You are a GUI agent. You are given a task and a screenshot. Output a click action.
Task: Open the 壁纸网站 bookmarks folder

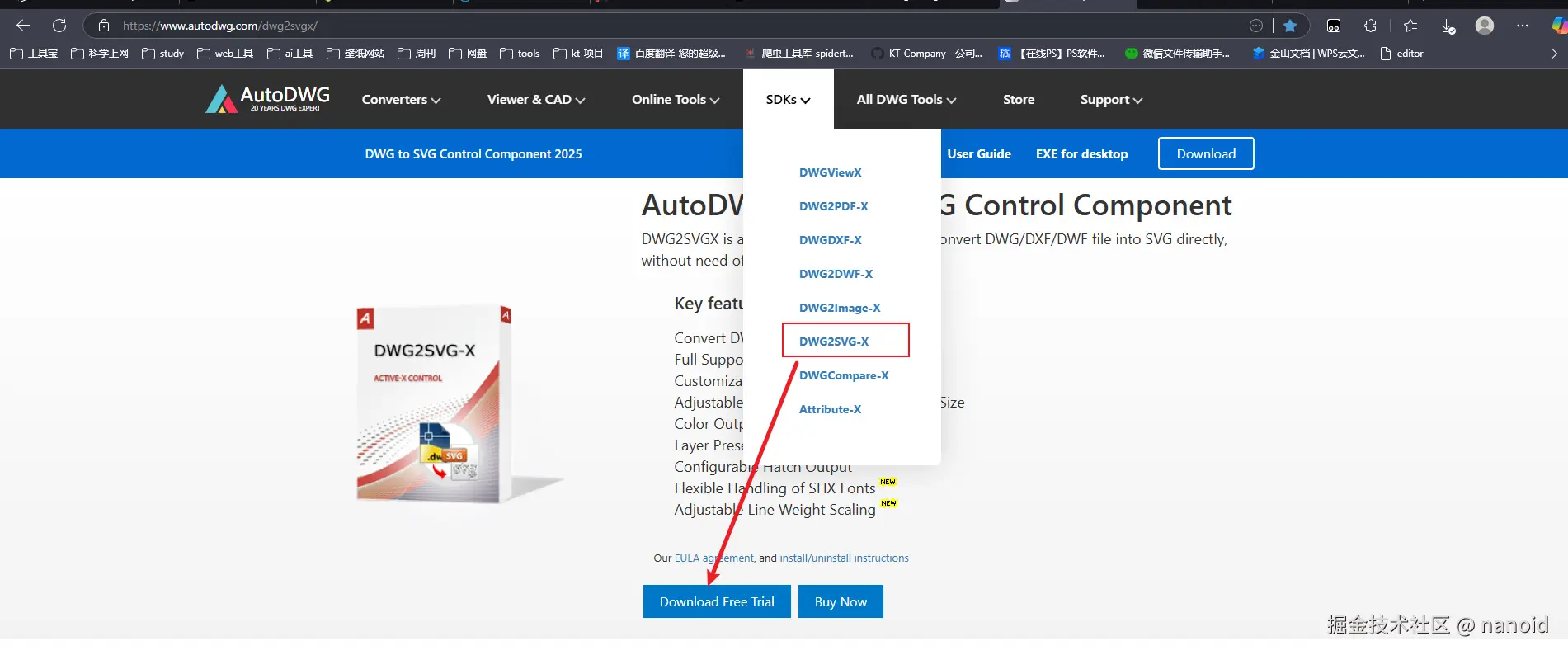coord(356,54)
